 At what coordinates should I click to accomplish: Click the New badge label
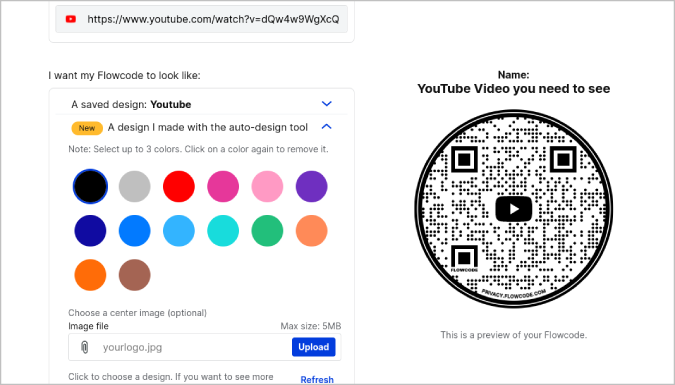coord(87,128)
